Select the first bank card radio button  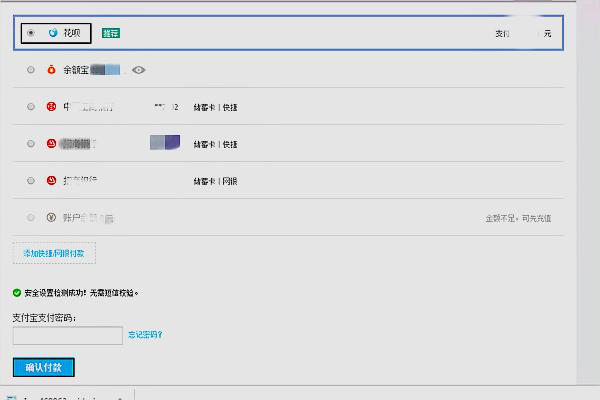(31, 106)
